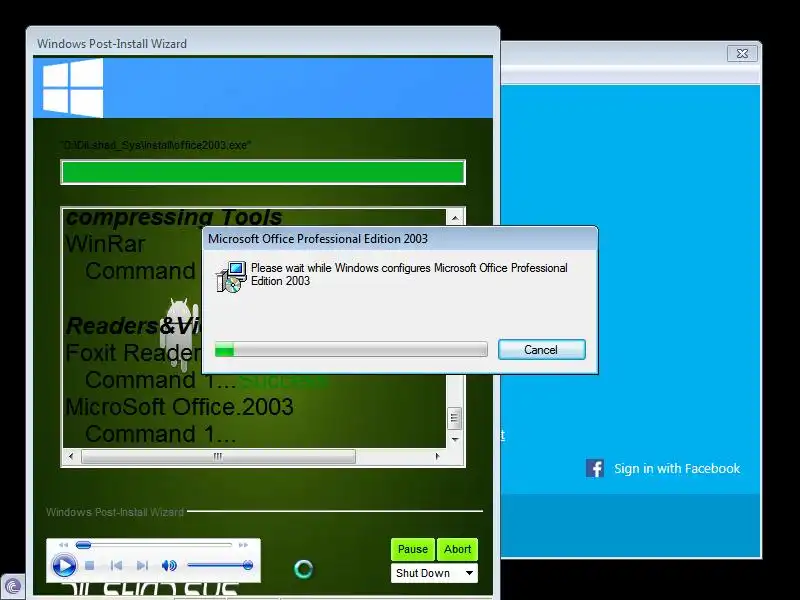This screenshot has width=800, height=600.
Task: Adjust the media player volume slider
Action: click(219, 565)
